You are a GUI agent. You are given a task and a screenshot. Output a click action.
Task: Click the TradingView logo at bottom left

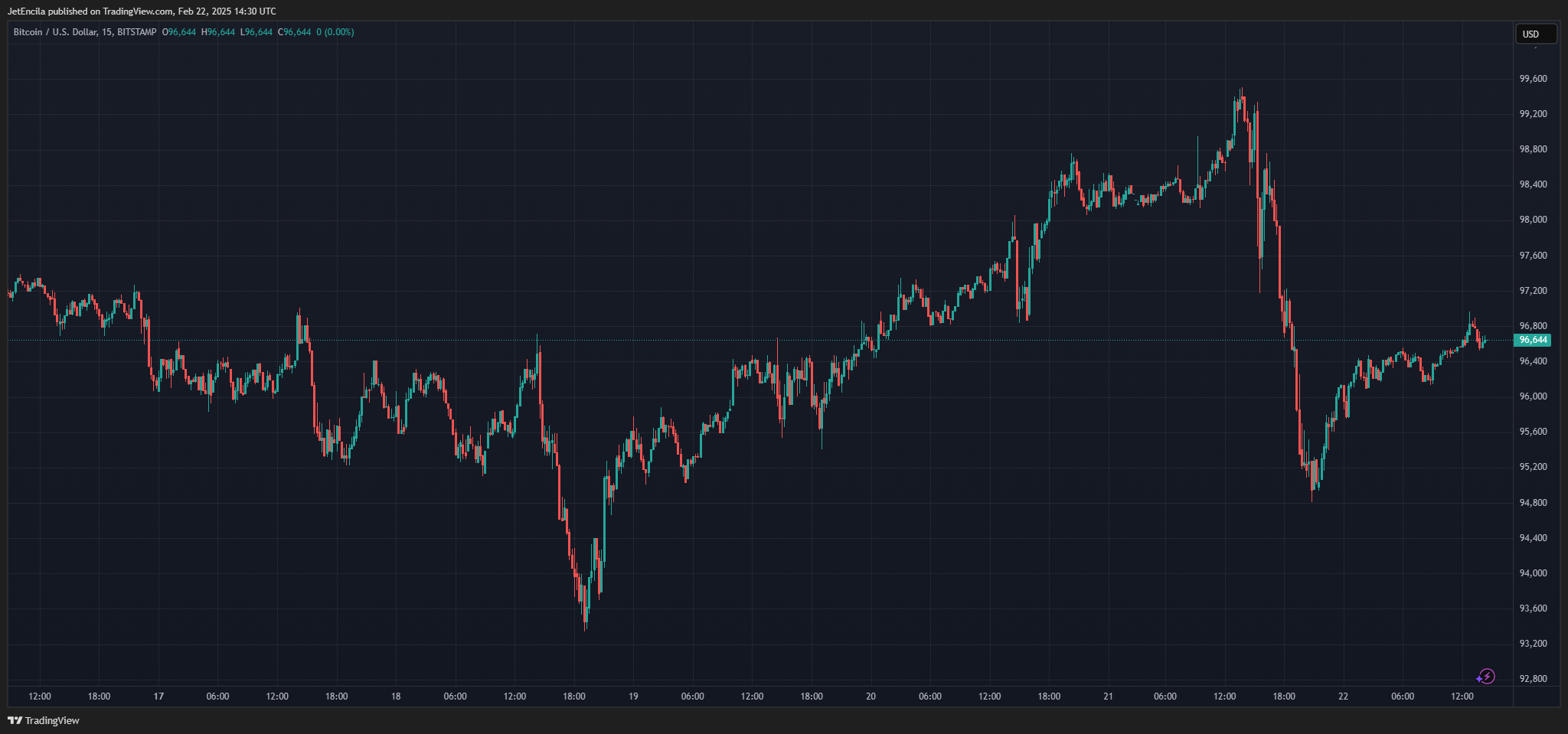pos(44,720)
